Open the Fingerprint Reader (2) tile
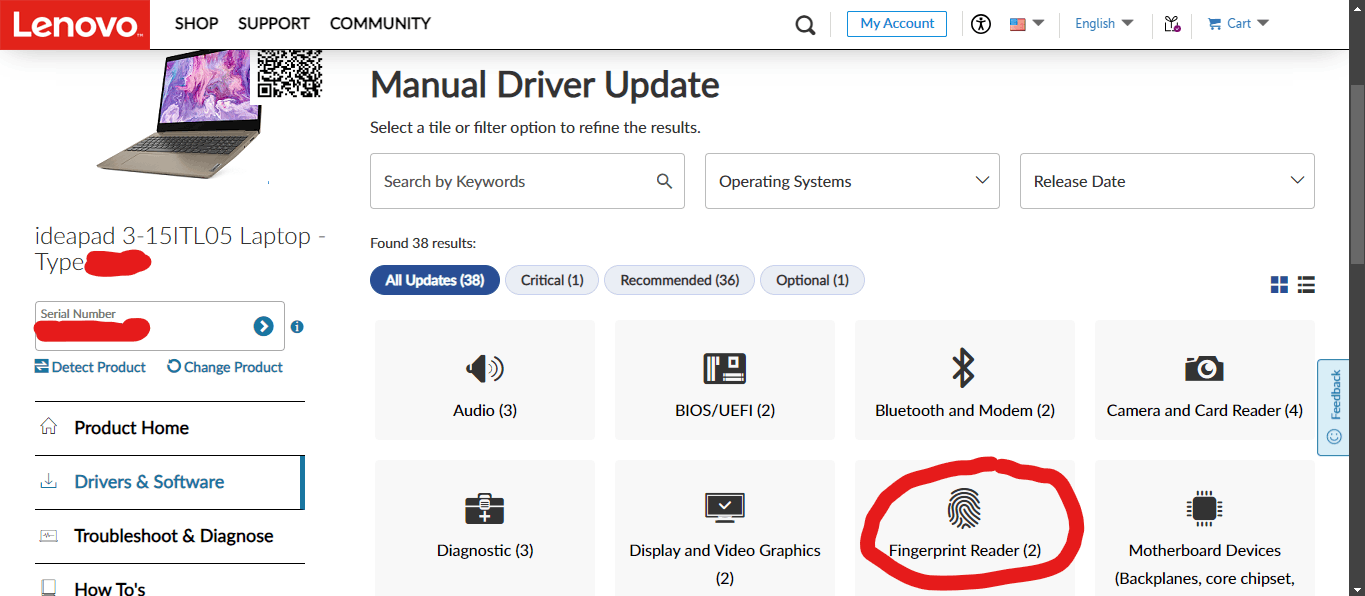This screenshot has width=1365, height=596. click(965, 528)
